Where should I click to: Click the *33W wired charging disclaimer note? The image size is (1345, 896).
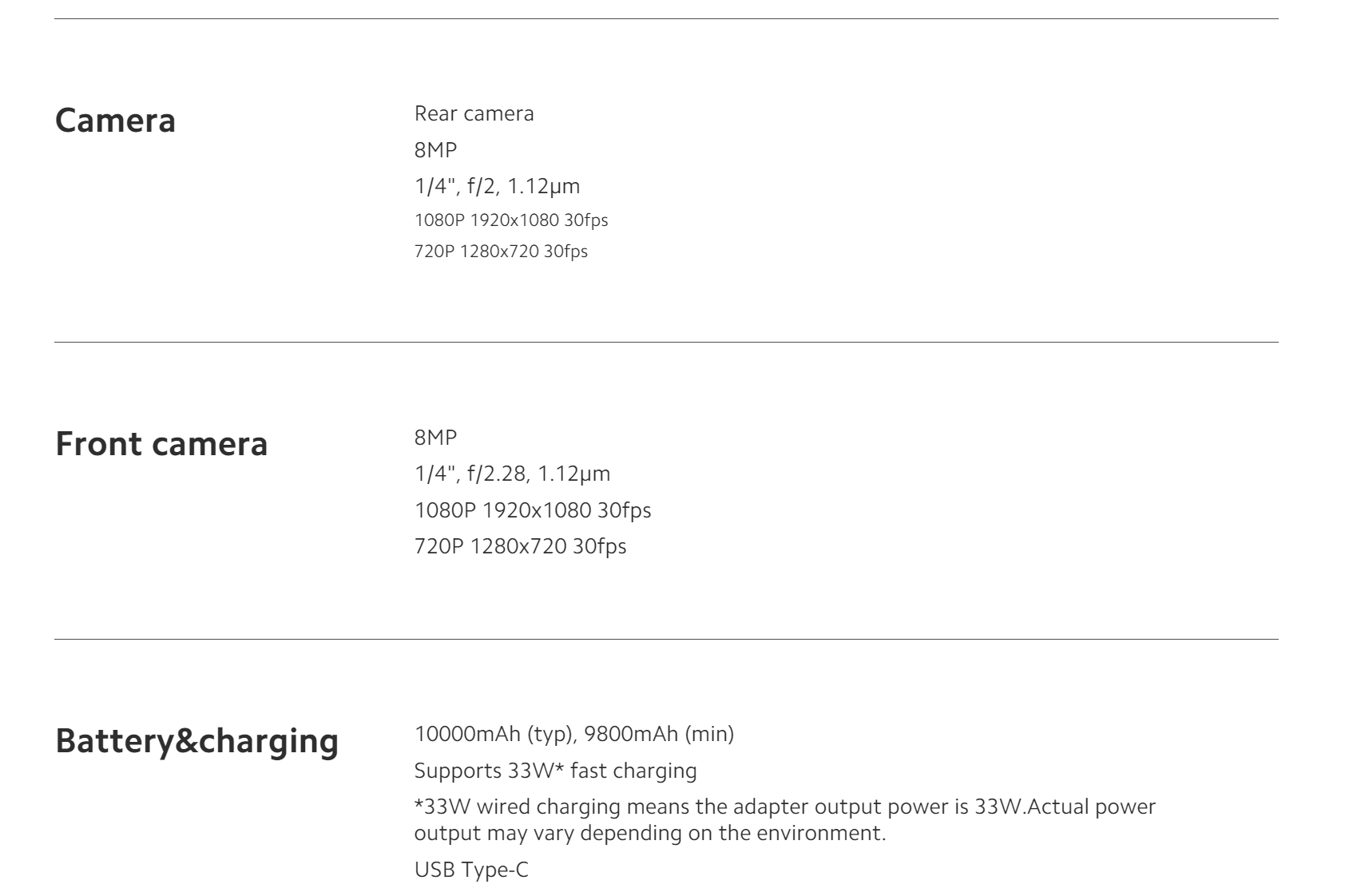pyautogui.click(x=784, y=819)
